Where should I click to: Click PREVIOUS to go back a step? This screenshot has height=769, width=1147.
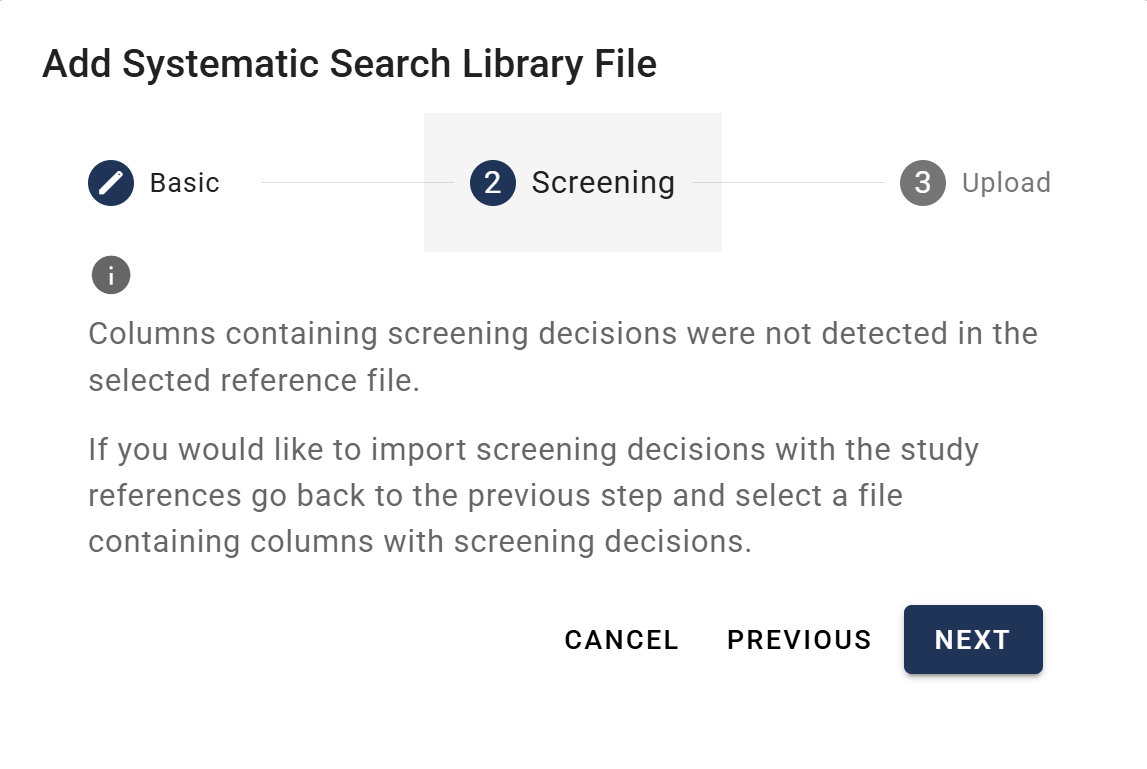tap(799, 640)
